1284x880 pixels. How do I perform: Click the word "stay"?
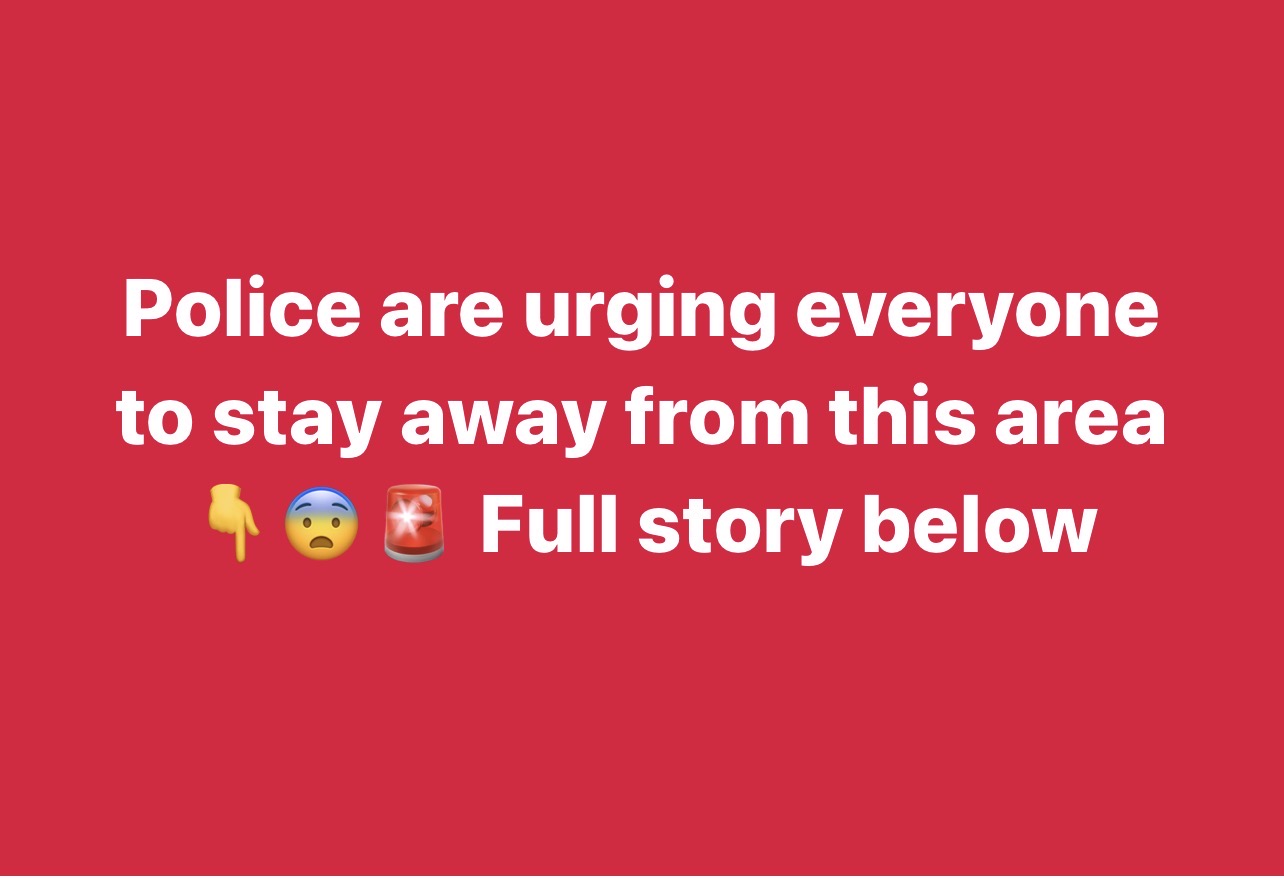coord(297,424)
